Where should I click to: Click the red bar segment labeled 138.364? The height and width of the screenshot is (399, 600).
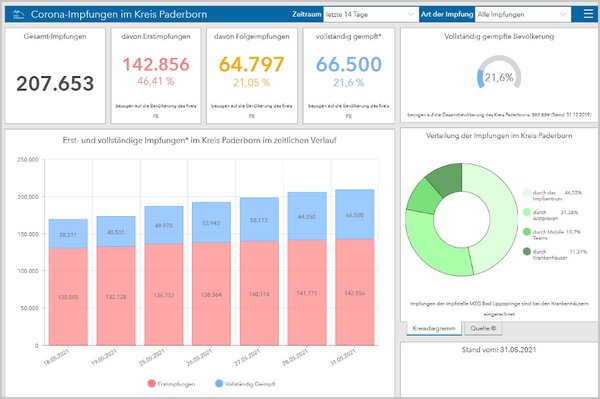[211, 294]
